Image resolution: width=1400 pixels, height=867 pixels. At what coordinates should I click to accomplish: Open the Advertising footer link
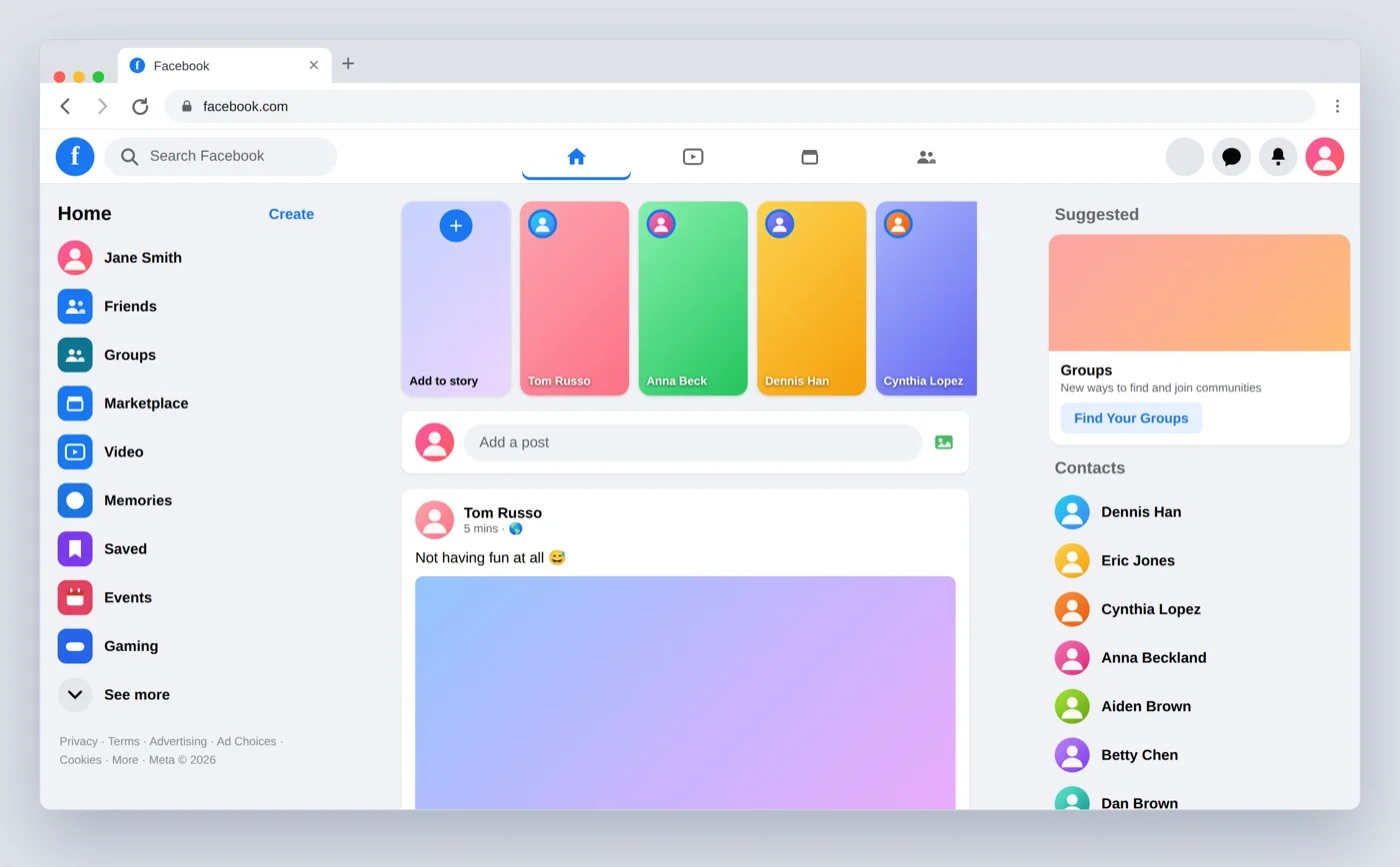178,741
